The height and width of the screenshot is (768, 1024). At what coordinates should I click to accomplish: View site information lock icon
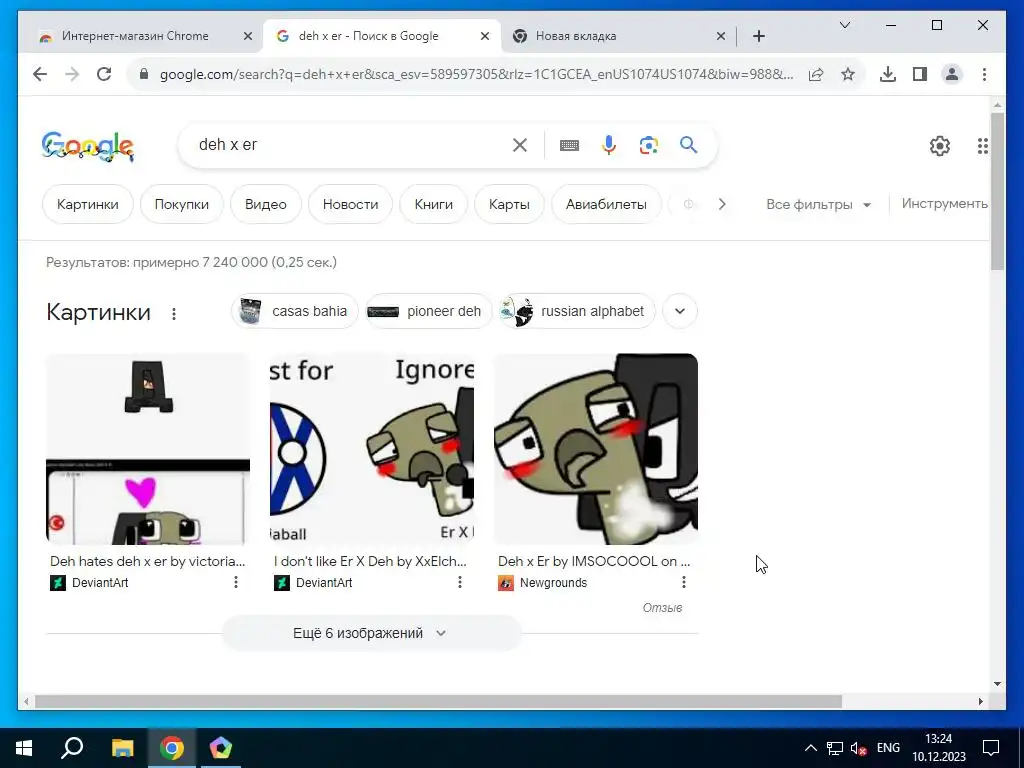(x=144, y=74)
